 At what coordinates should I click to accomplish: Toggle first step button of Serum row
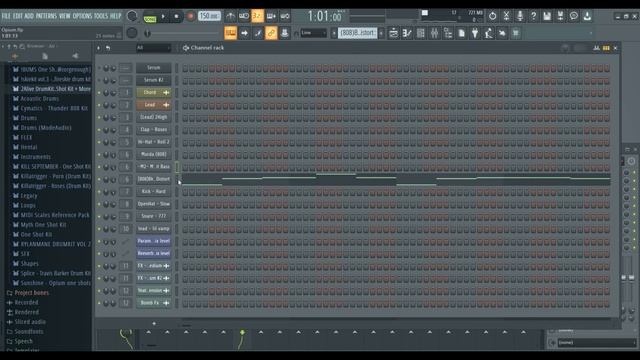(185, 68)
